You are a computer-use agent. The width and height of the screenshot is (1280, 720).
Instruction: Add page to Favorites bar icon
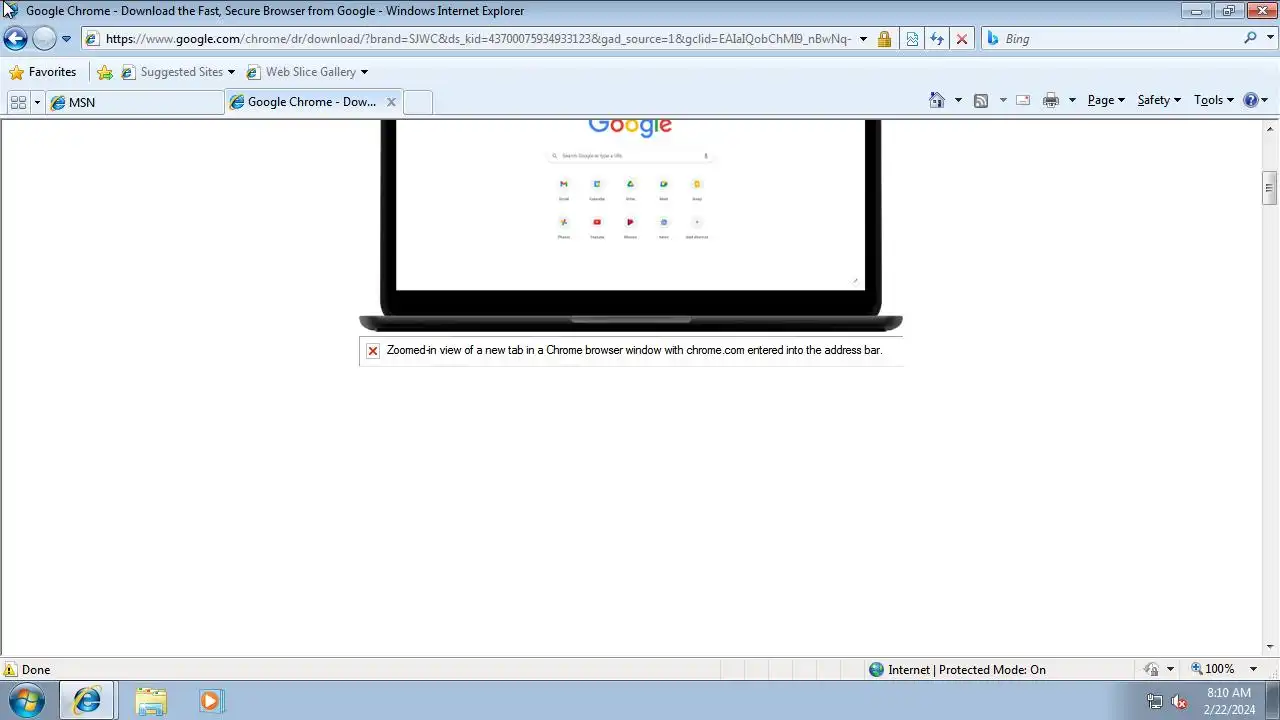tap(105, 72)
